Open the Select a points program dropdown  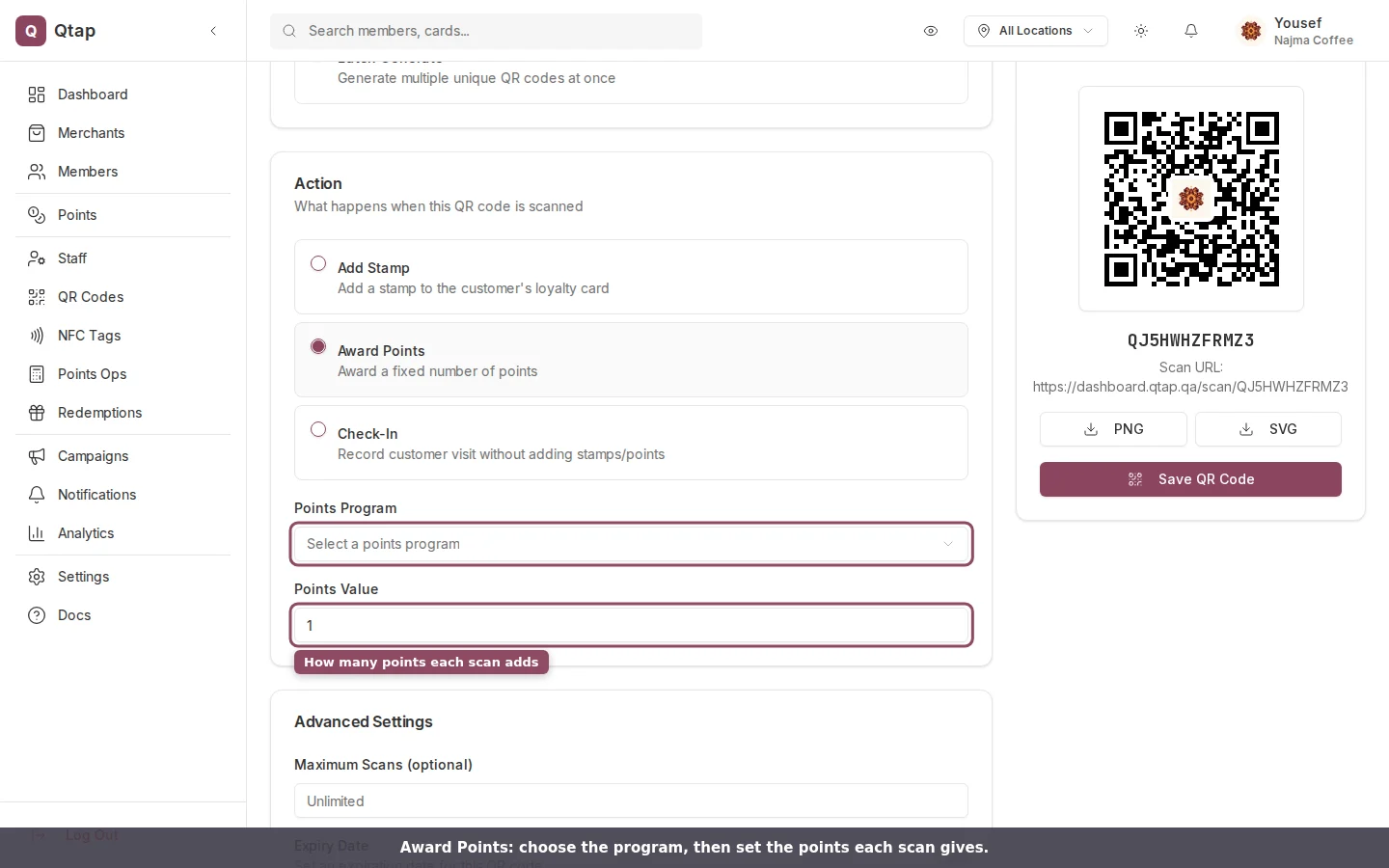tap(631, 544)
